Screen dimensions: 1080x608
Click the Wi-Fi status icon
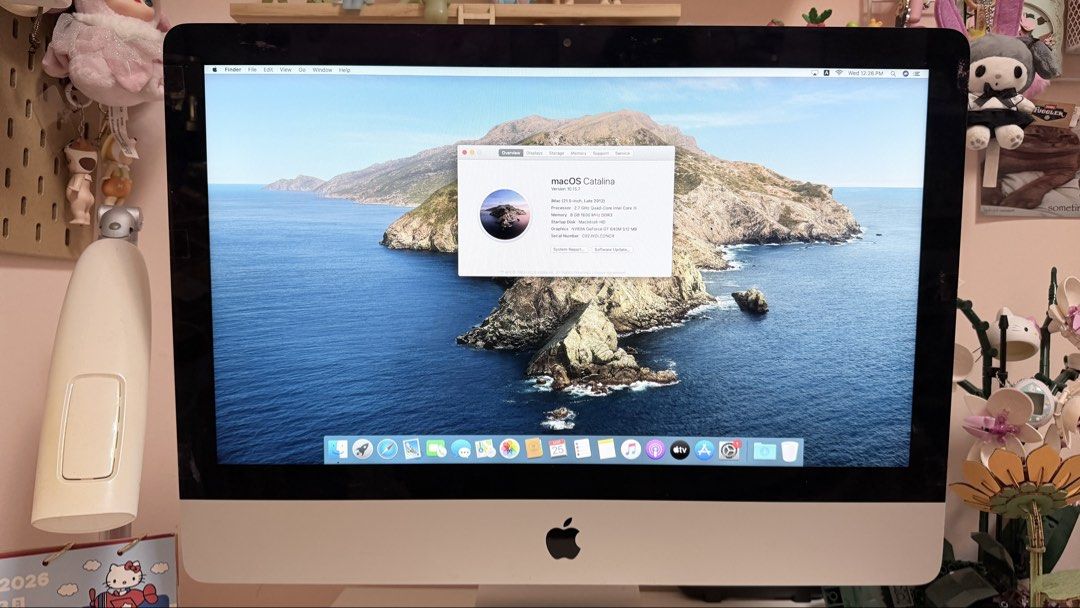(839, 72)
